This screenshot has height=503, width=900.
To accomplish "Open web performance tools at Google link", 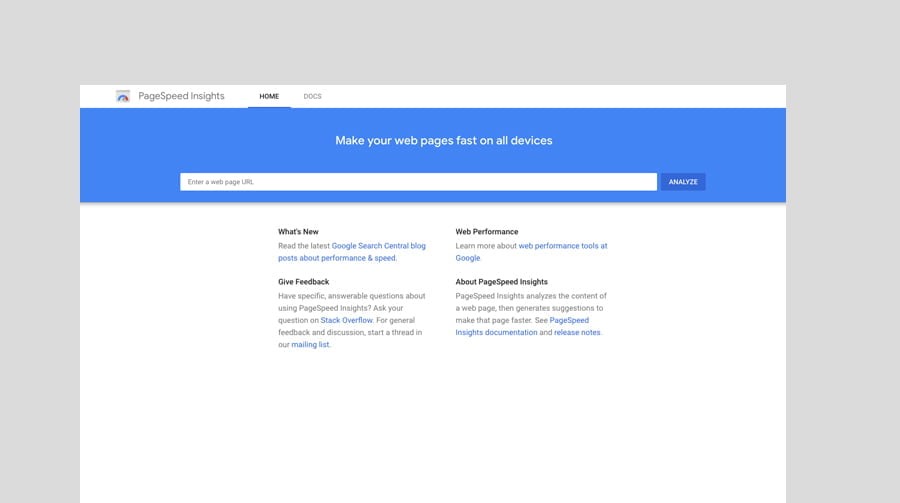I will 532,252.
